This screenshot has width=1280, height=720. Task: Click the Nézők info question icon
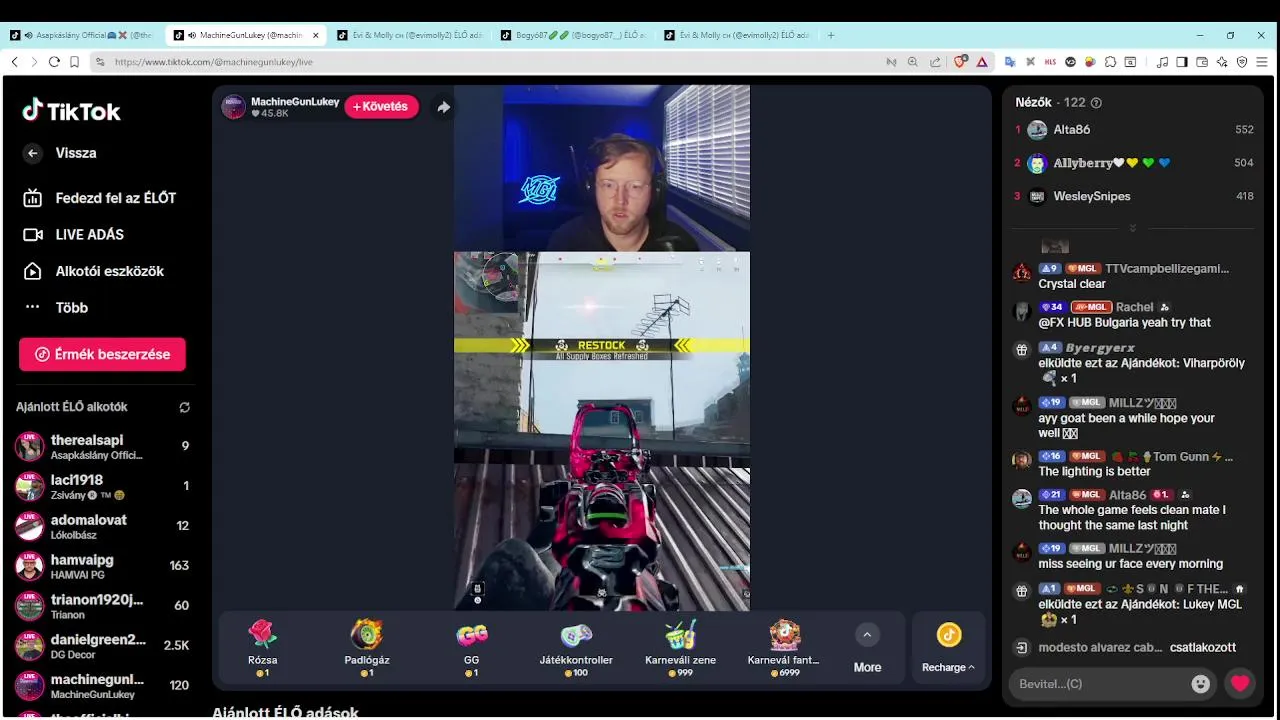[x=1096, y=103]
